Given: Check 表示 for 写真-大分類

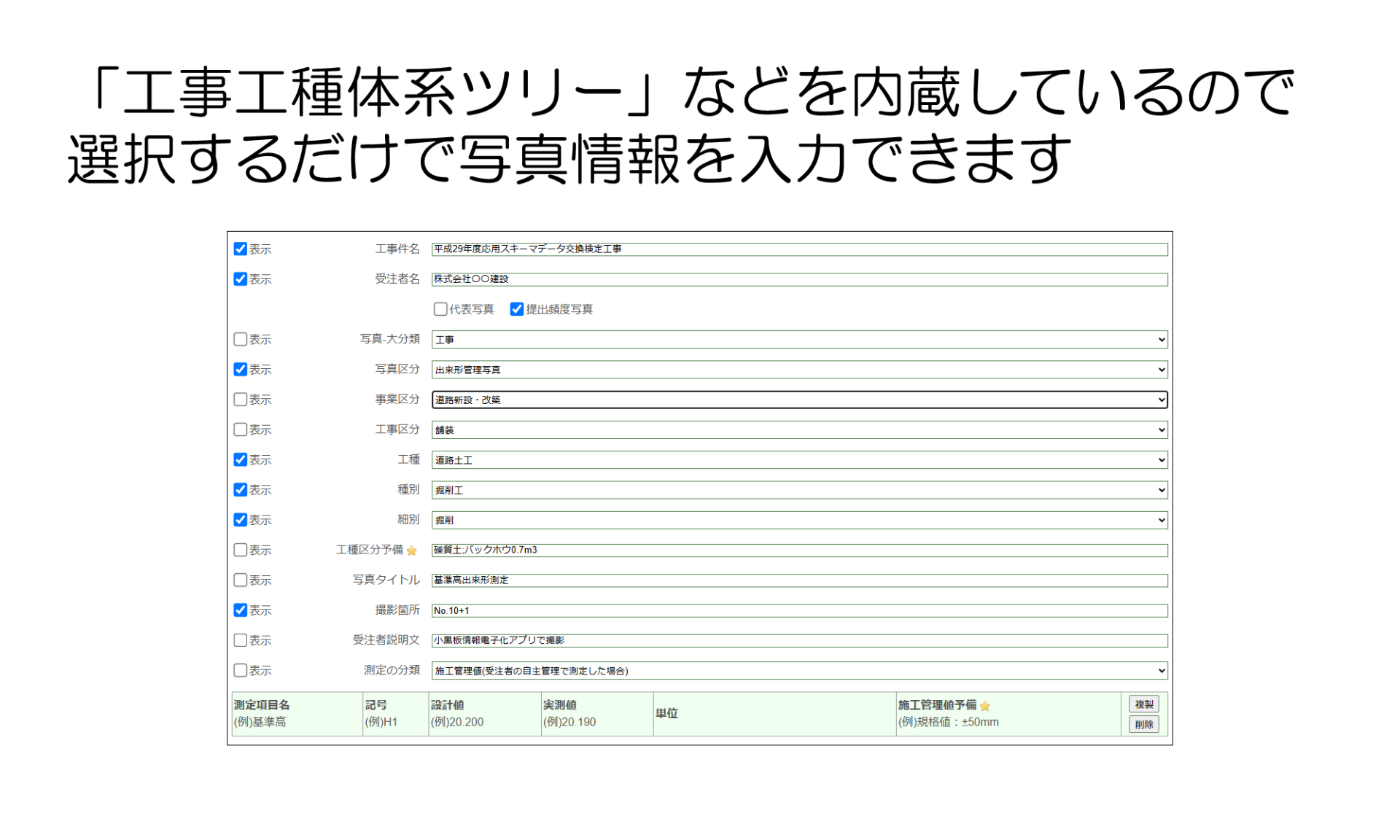Looking at the screenshot, I should tap(241, 339).
